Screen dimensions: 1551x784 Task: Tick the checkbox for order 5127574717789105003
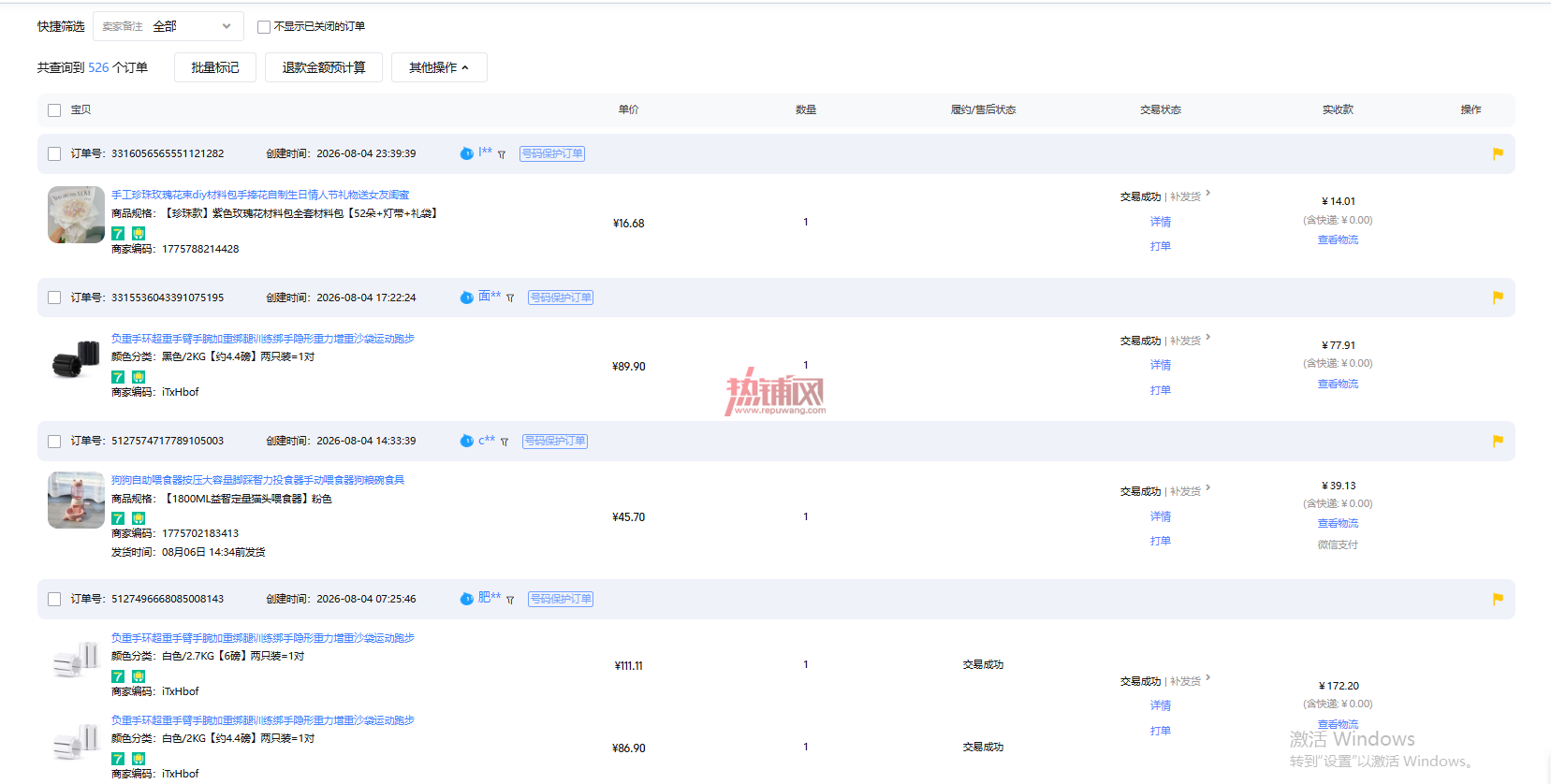(54, 442)
